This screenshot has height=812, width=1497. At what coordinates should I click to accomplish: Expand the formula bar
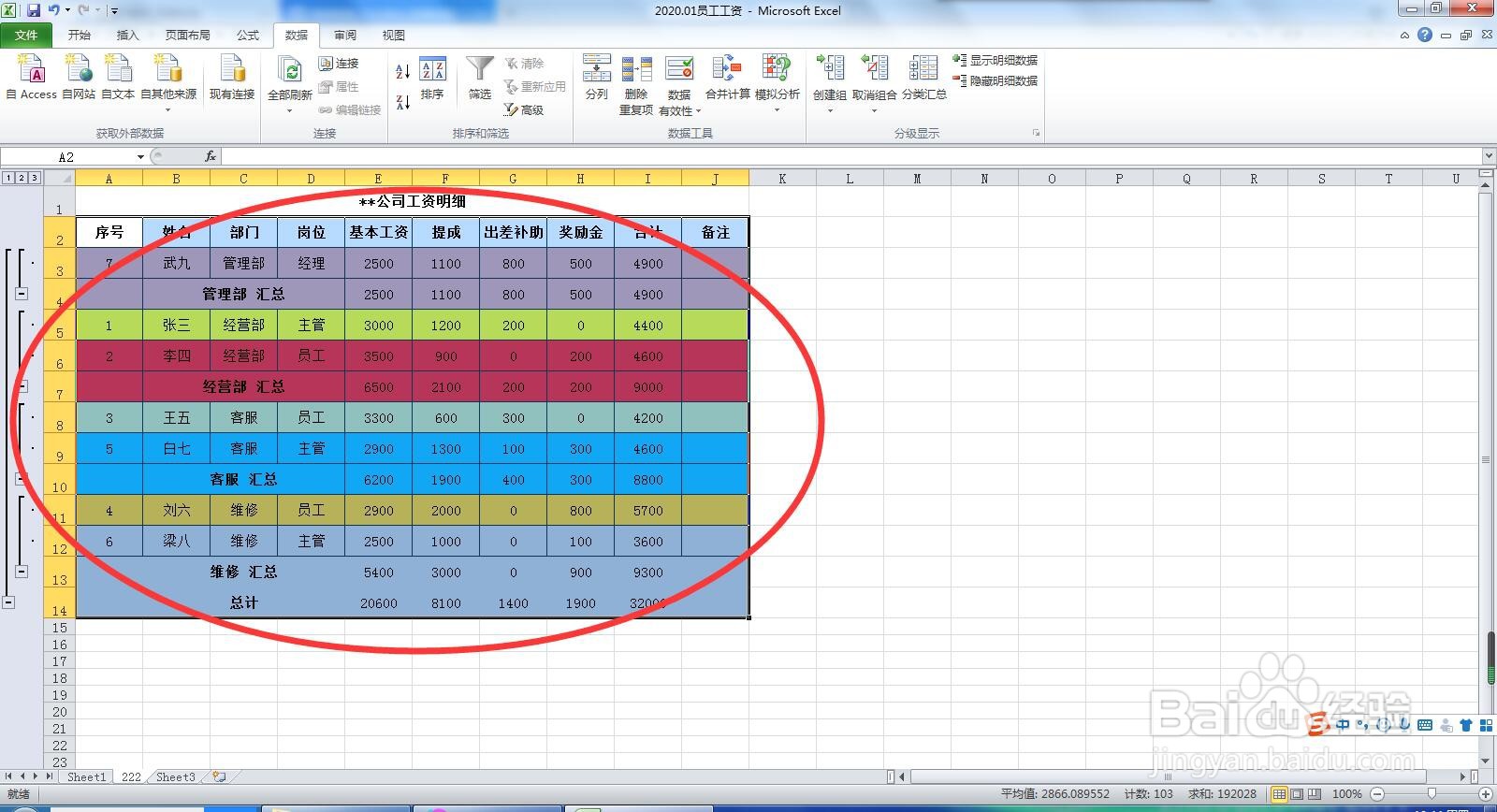pos(1488,156)
